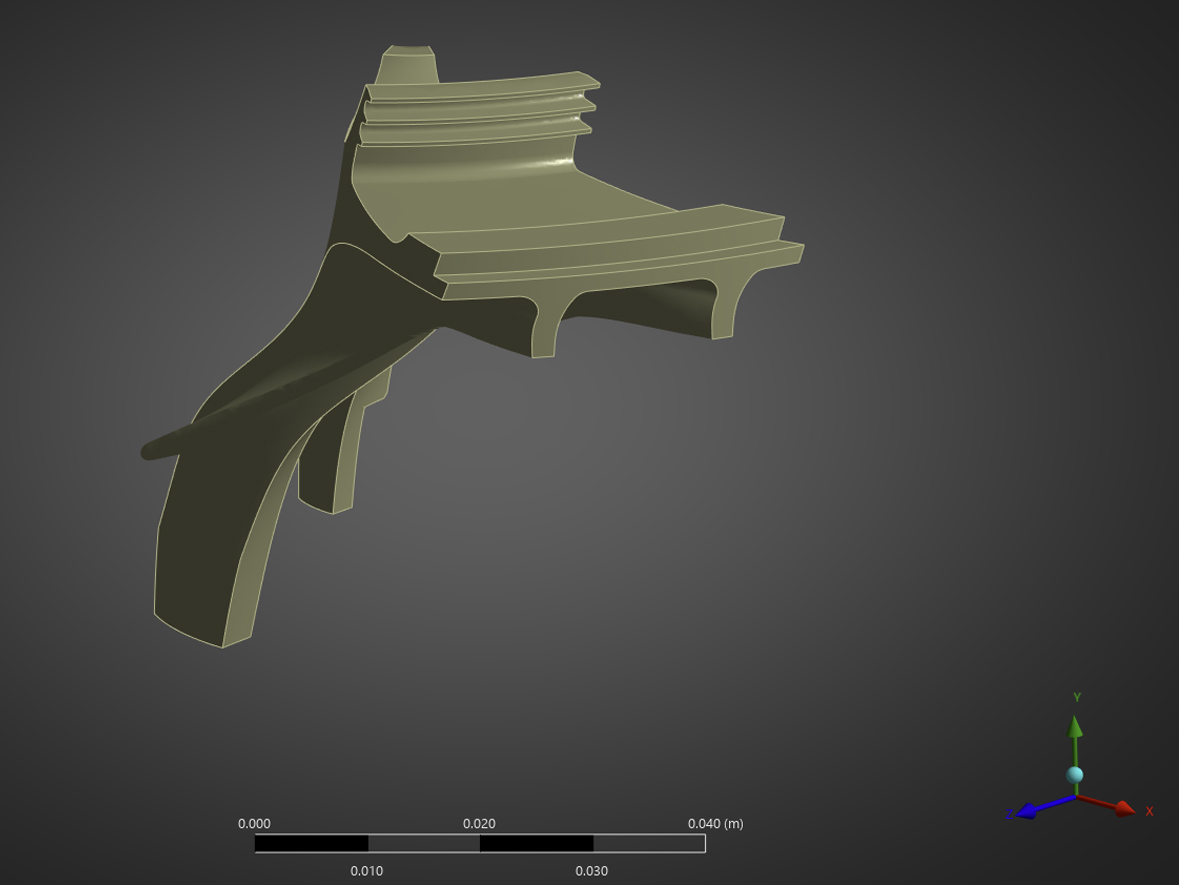Click the blue Z label beside the triad
The height and width of the screenshot is (885, 1179).
(x=1009, y=816)
